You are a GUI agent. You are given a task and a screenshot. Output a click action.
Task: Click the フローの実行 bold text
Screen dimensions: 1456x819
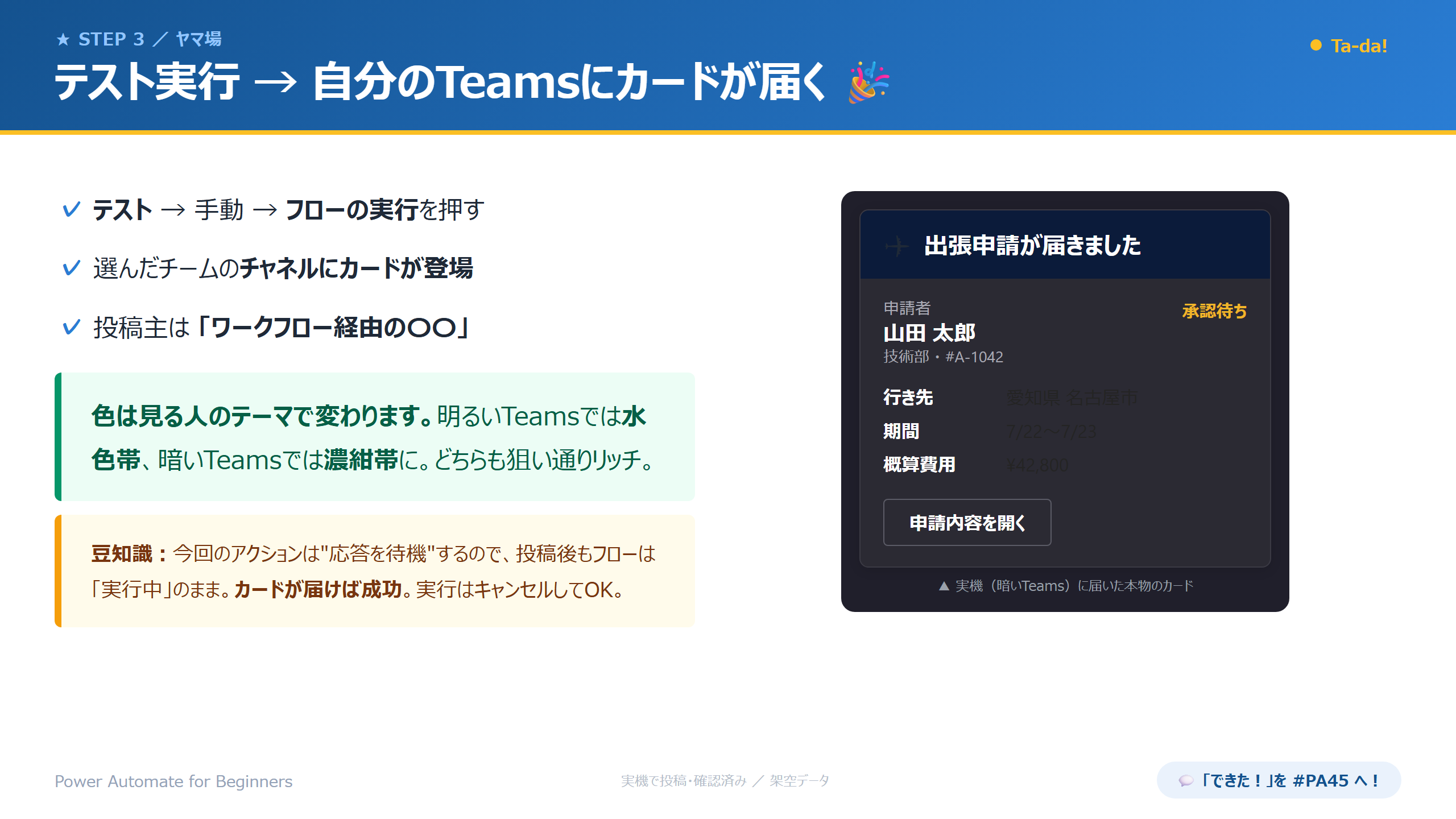point(351,209)
